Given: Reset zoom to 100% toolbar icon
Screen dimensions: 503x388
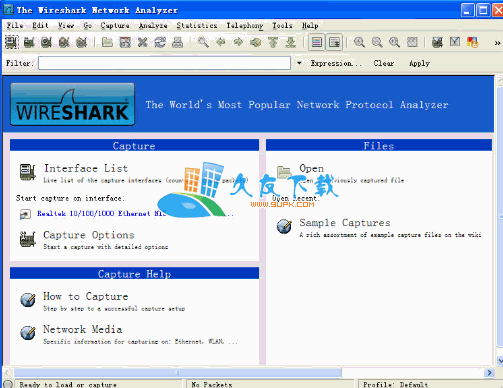Looking at the screenshot, I should (395, 42).
